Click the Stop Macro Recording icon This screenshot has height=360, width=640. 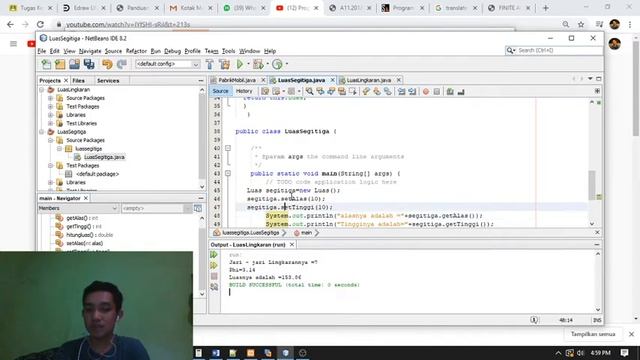pos(437,91)
